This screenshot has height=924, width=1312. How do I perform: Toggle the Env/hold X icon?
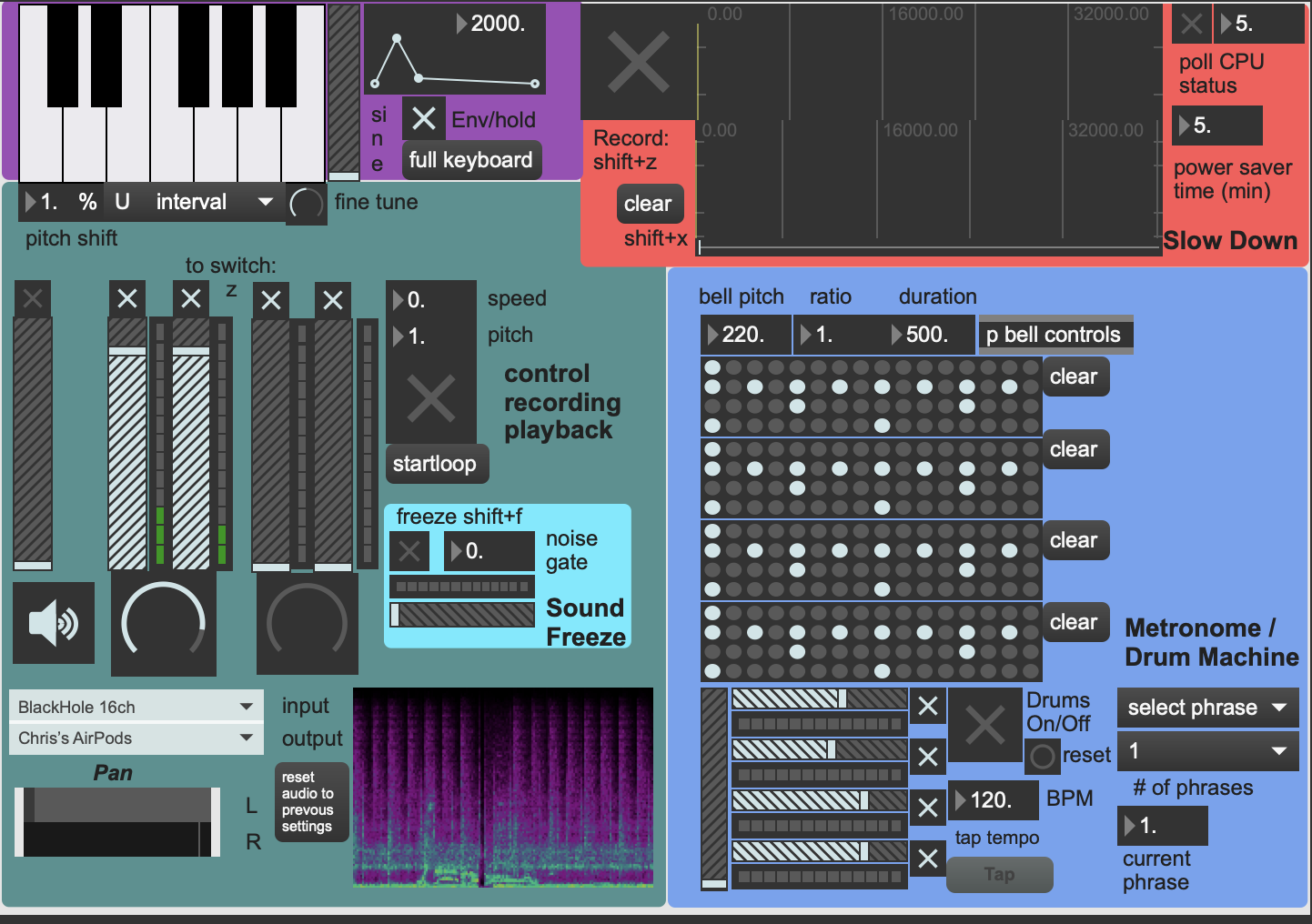point(422,118)
